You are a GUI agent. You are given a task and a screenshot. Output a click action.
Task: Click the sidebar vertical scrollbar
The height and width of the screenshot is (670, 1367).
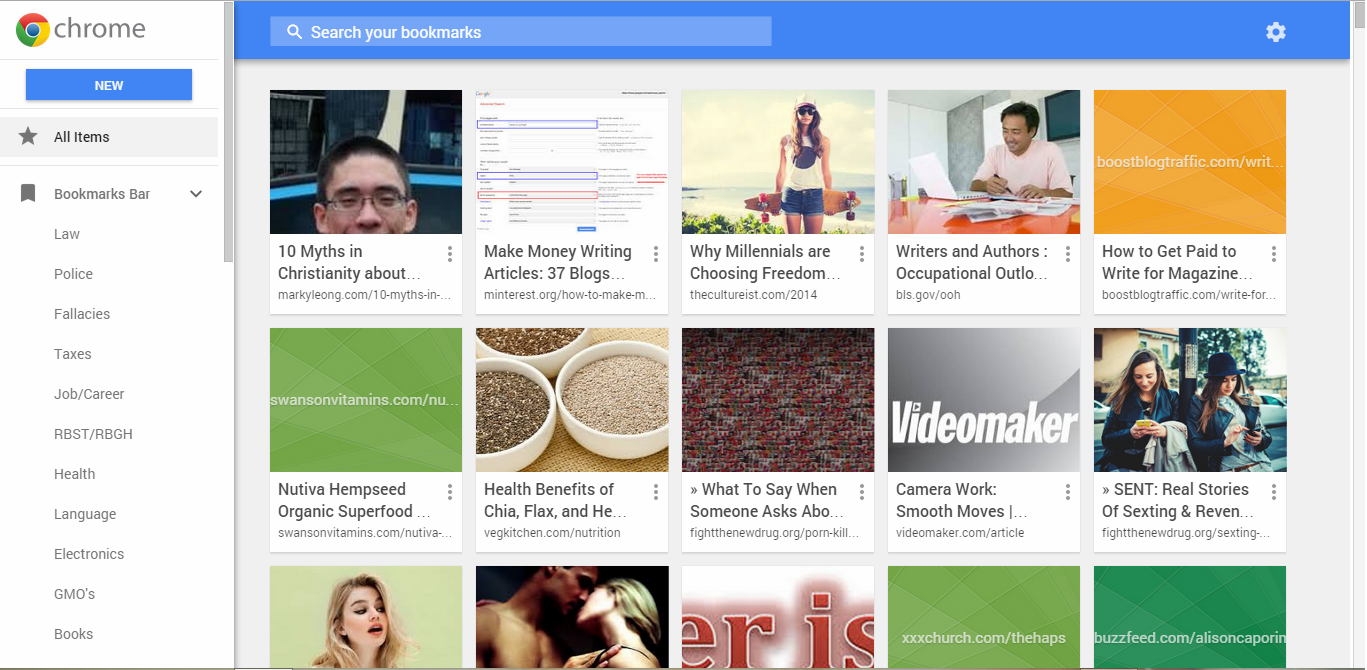(229, 130)
